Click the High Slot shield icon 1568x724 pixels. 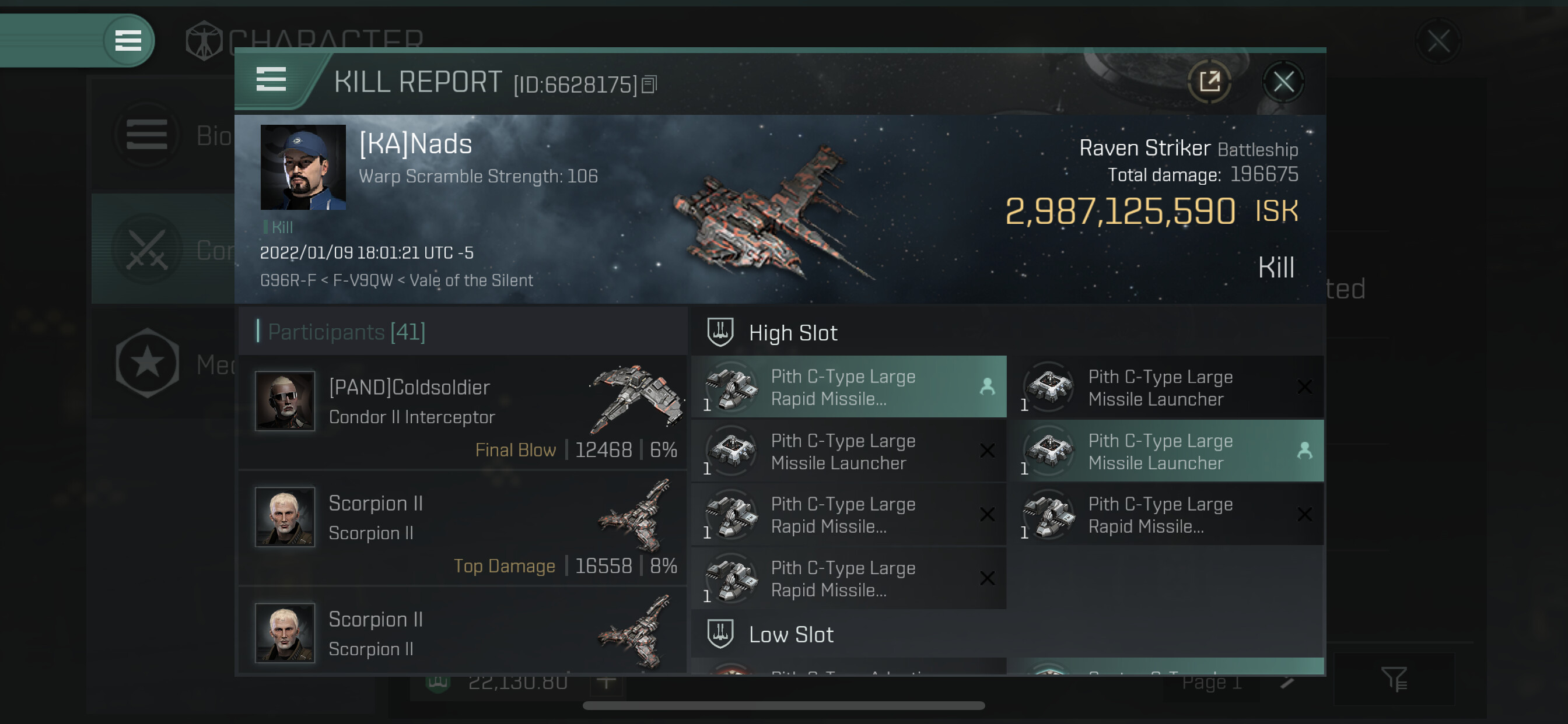tap(720, 332)
